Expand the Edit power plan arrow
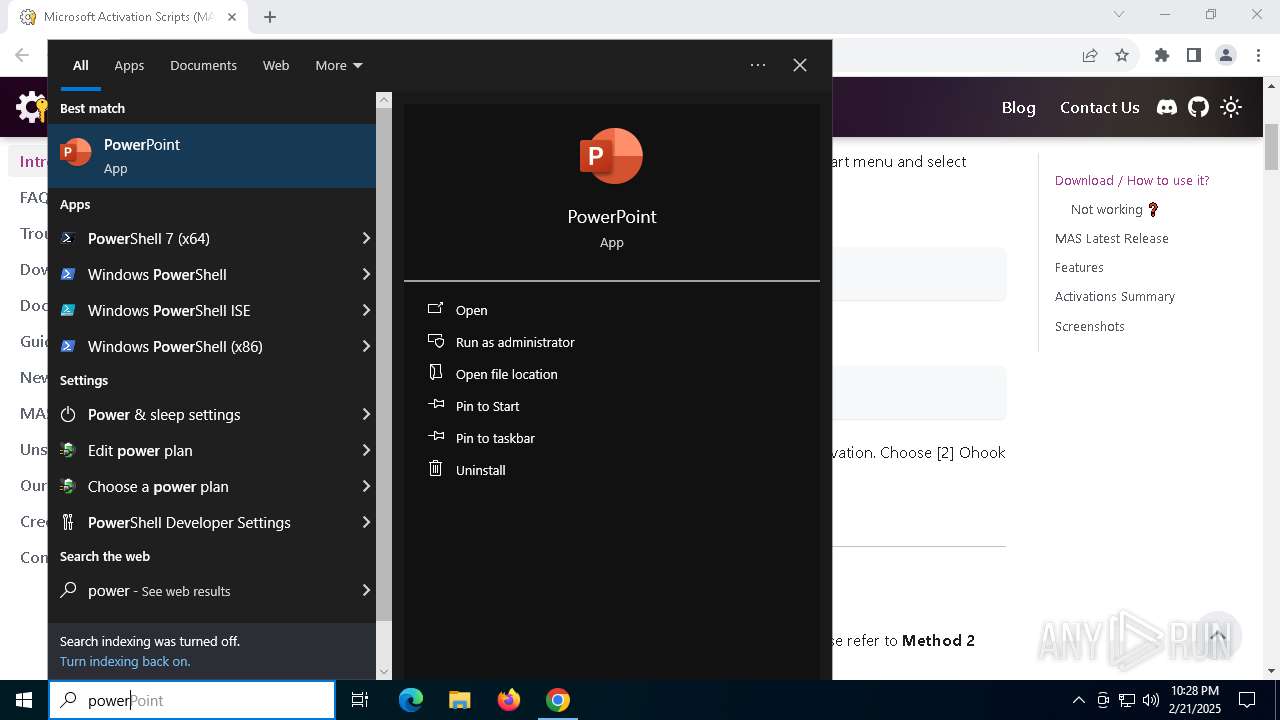 (366, 450)
